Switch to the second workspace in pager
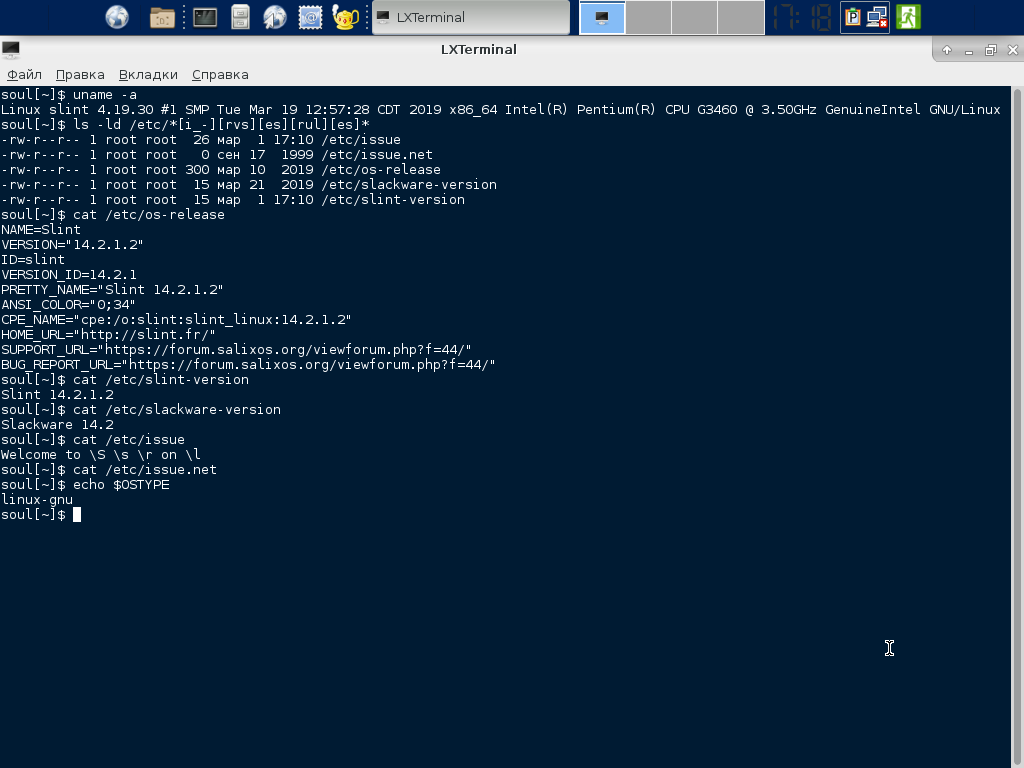This screenshot has height=768, width=1024. coord(648,18)
